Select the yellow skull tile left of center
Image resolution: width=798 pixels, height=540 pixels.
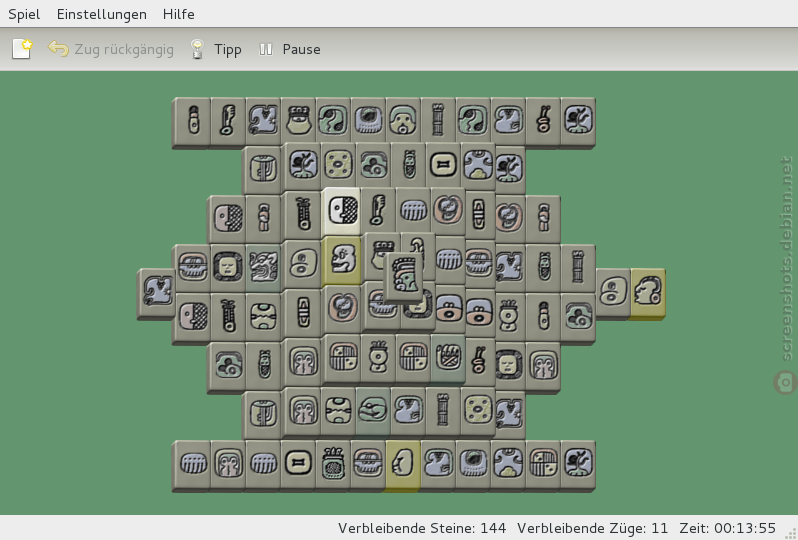click(x=343, y=260)
